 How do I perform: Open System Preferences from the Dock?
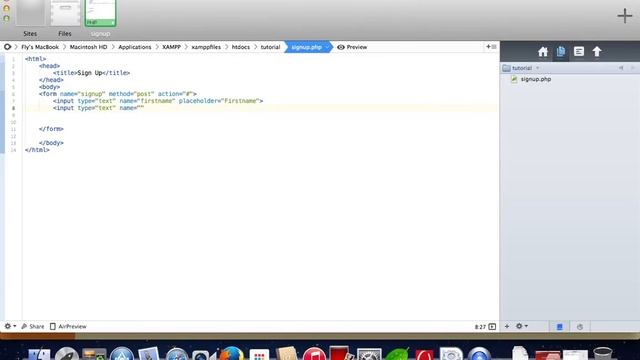click(369, 354)
